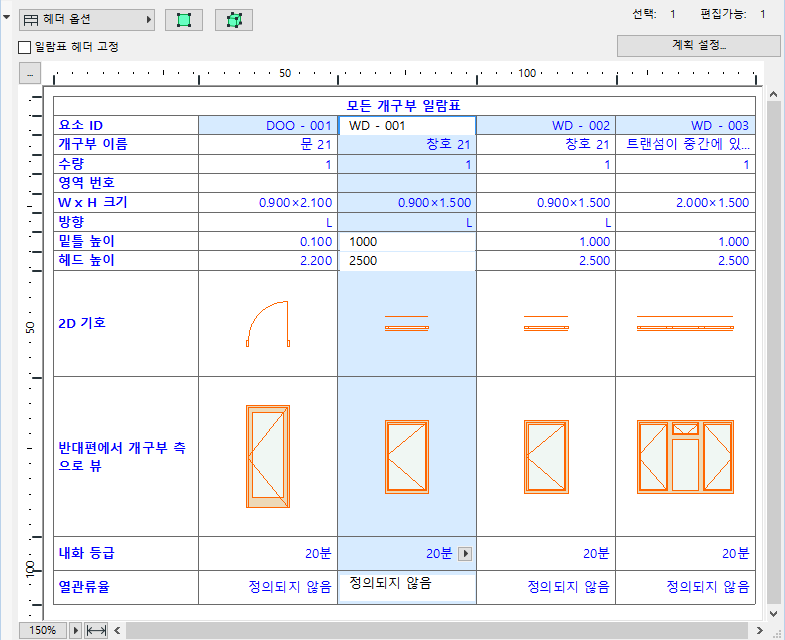This screenshot has height=640, width=785.
Task: Click the 모든 개구부 일람표 title cell
Action: [x=404, y=106]
